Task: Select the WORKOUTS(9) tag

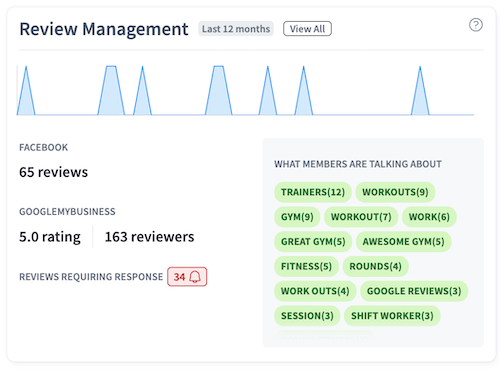Action: tap(395, 192)
